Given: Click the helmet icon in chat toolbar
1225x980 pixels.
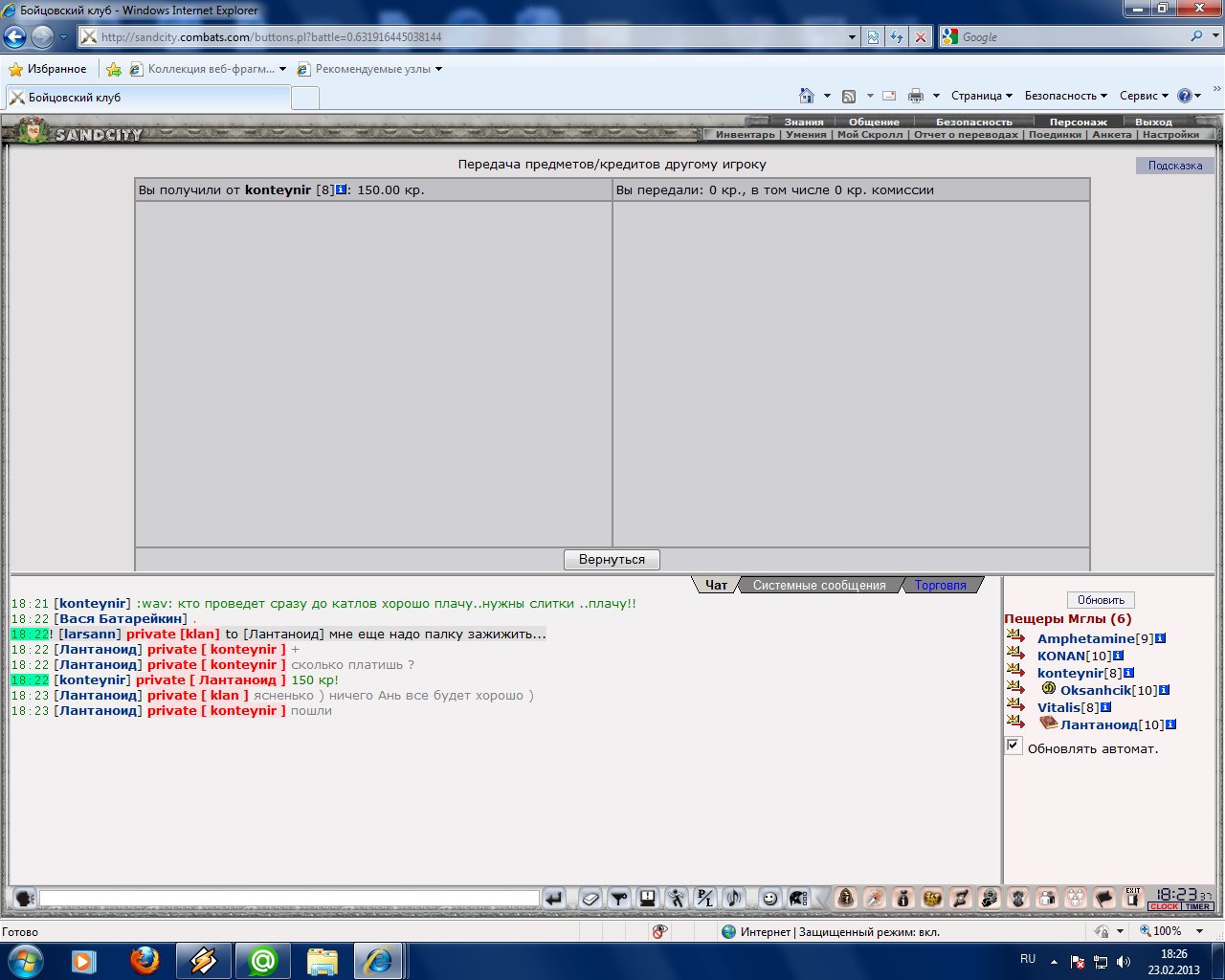Looking at the screenshot, I should pos(798,898).
